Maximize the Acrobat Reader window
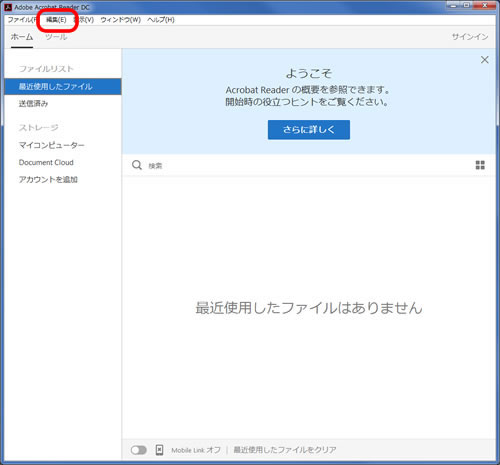500x465 pixels. 467,5
